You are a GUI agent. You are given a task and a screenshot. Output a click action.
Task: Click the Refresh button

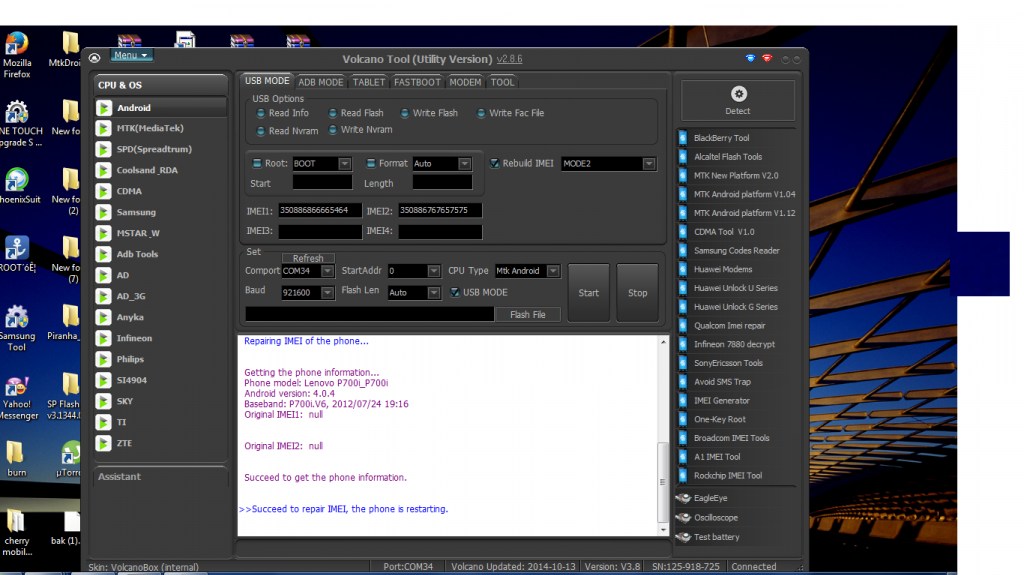coord(308,258)
